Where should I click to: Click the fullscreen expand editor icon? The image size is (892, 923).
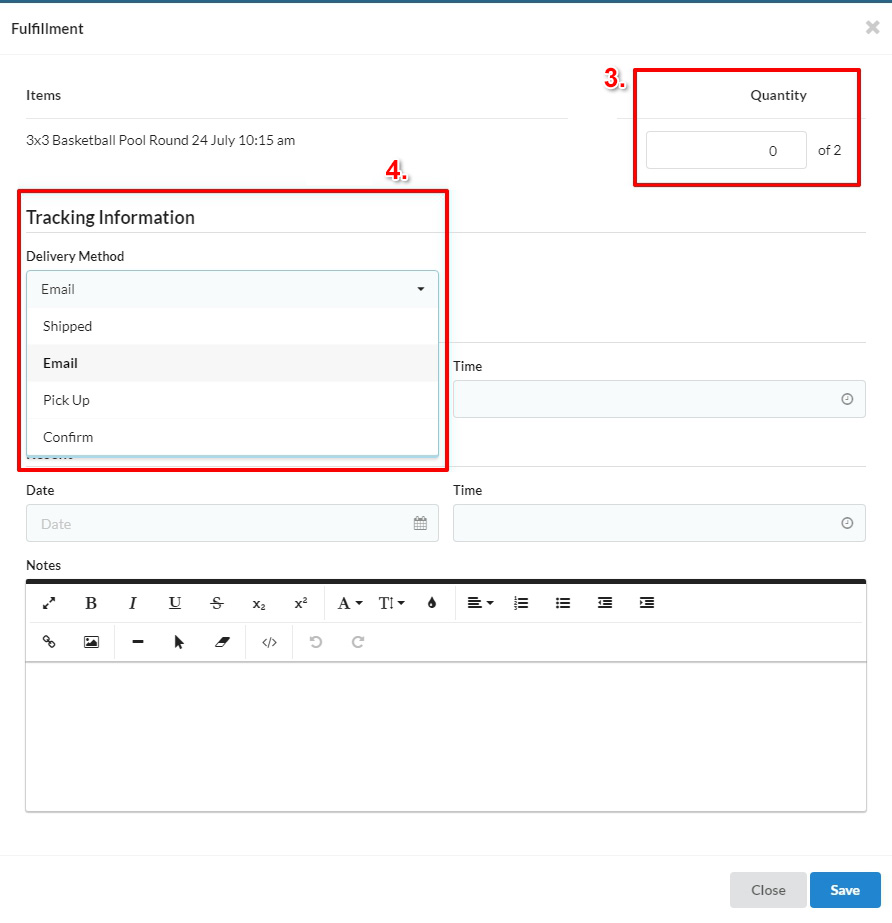pyautogui.click(x=49, y=603)
